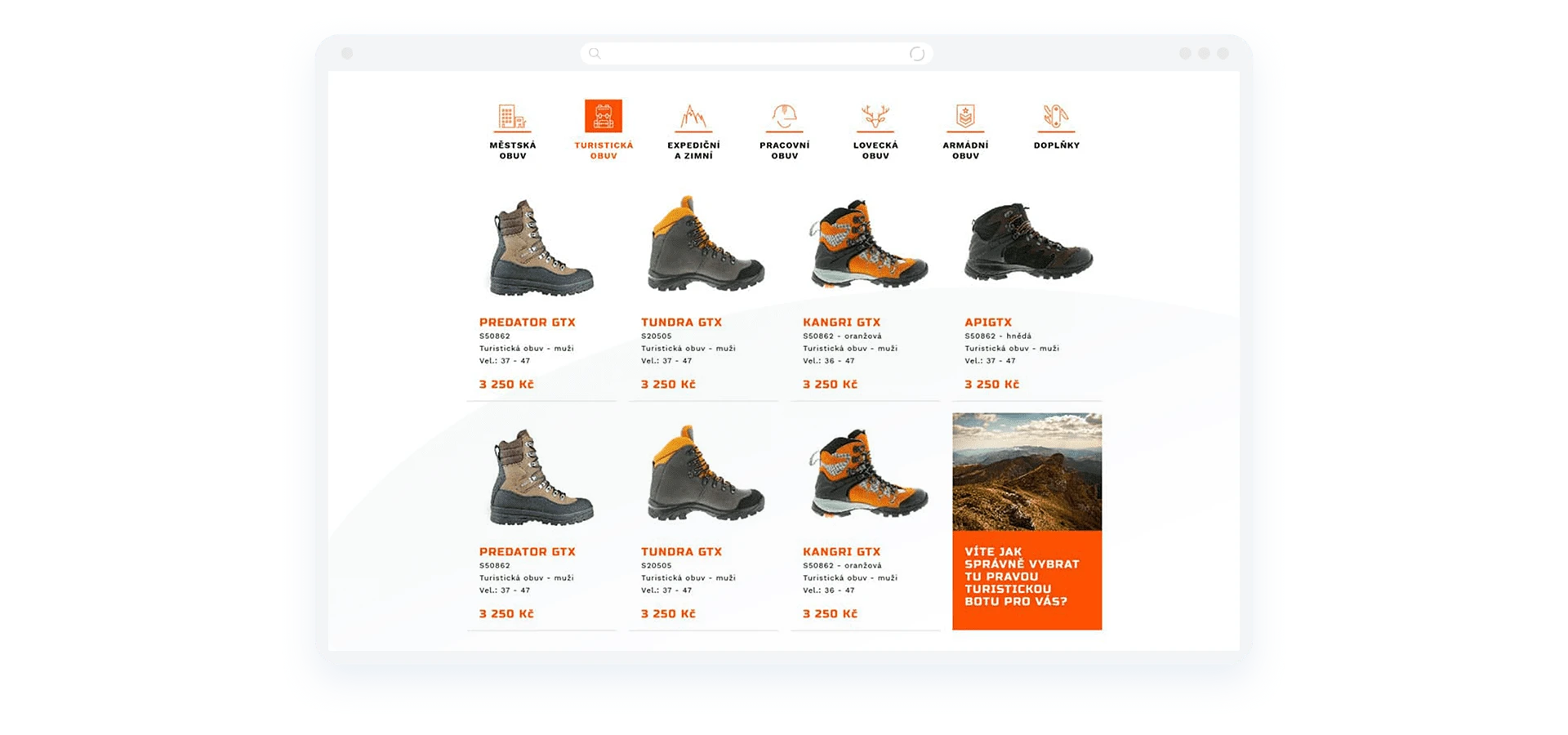Switch to Pracovní obuv category label

784,150
